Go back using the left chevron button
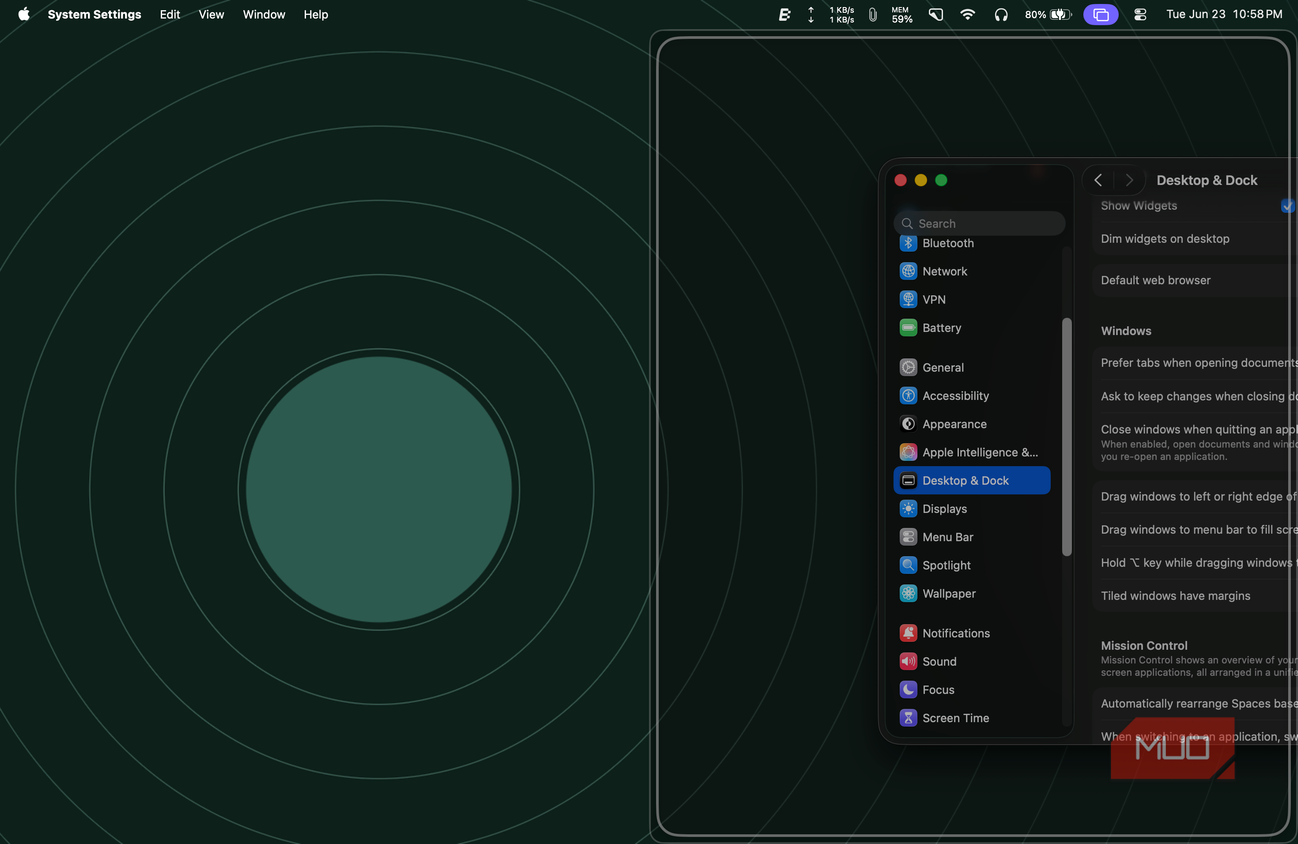This screenshot has width=1298, height=844. pos(1098,180)
